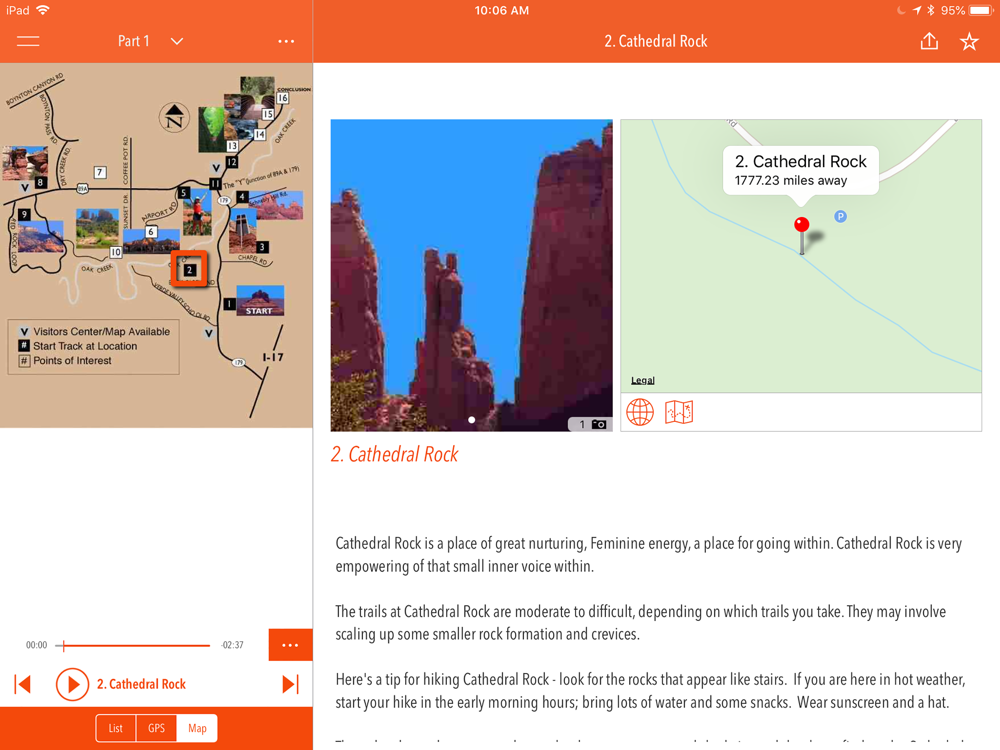The height and width of the screenshot is (750, 1000).
Task: Tap the globe icon below the map
Action: [x=640, y=412]
